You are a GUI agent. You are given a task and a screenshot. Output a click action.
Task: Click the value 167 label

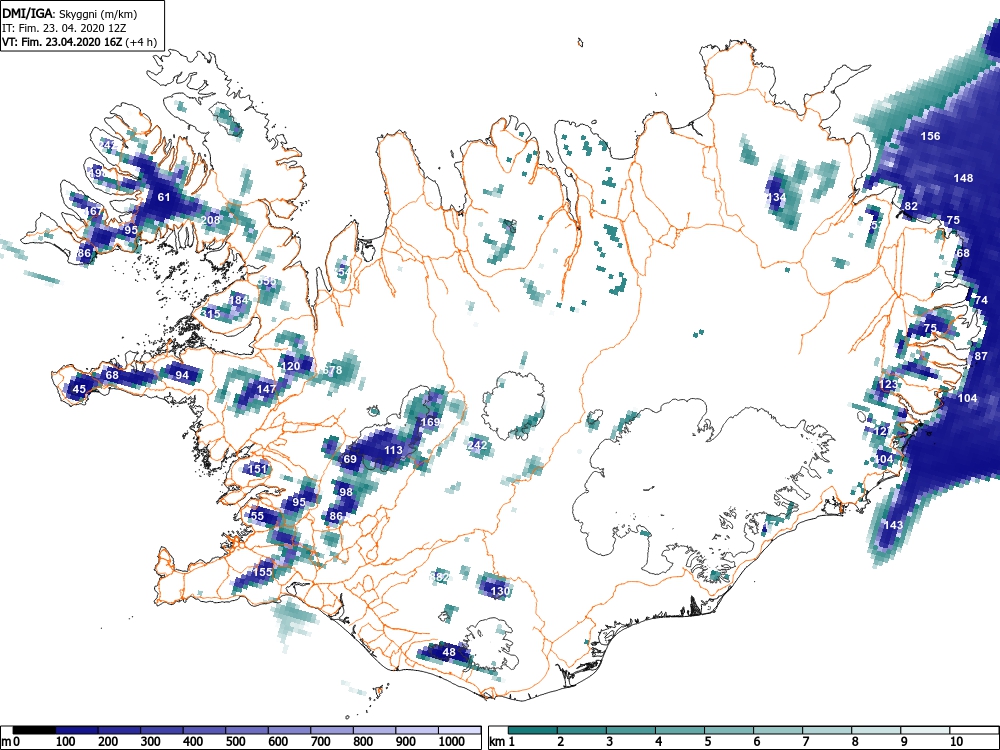click(93, 211)
